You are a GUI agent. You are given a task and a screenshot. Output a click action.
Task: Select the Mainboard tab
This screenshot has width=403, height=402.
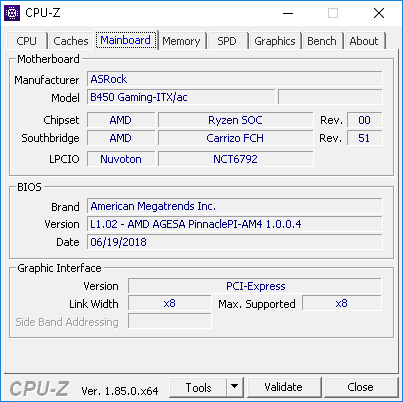(x=125, y=40)
